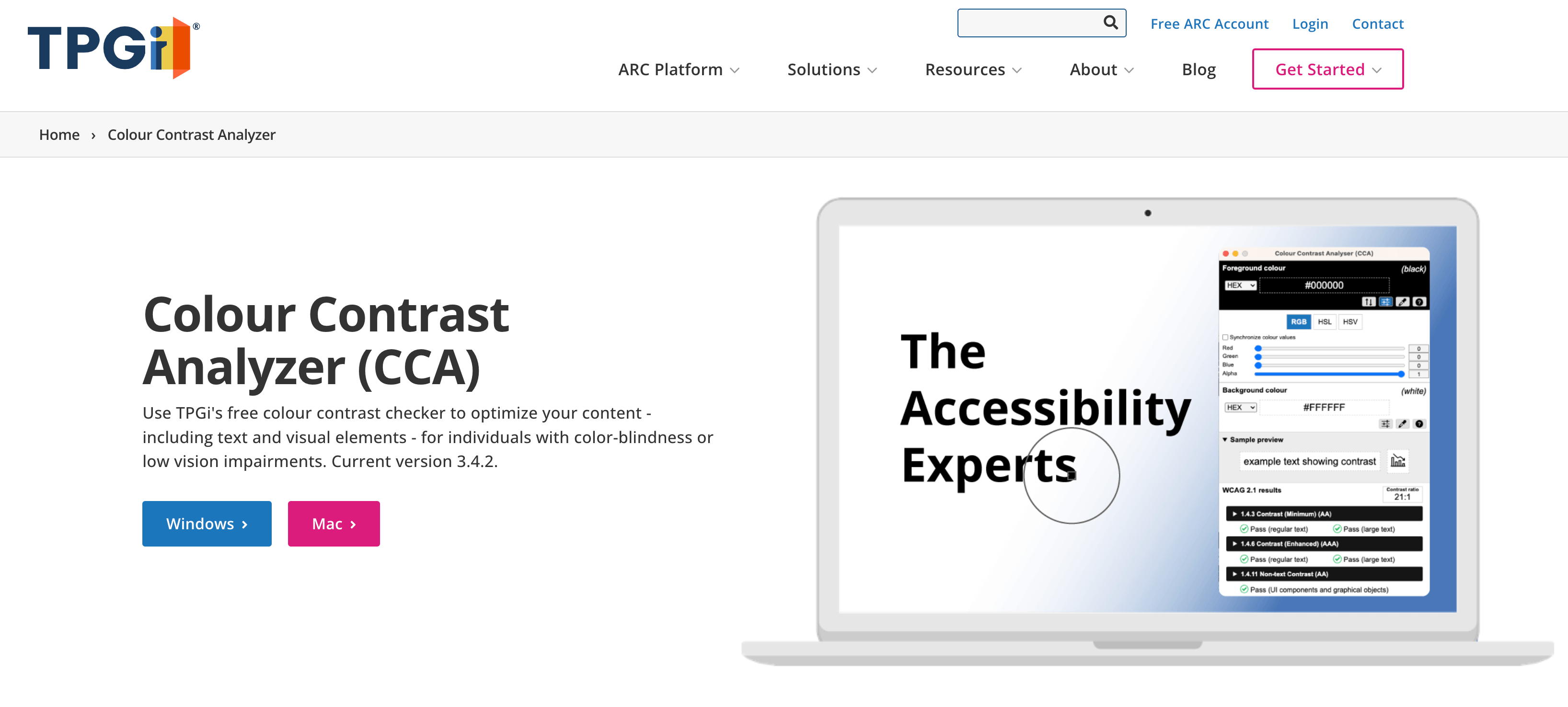Click pass checkmark for 1.4.6 regular text
Viewport: 1568px width, 707px height.
[x=1244, y=559]
